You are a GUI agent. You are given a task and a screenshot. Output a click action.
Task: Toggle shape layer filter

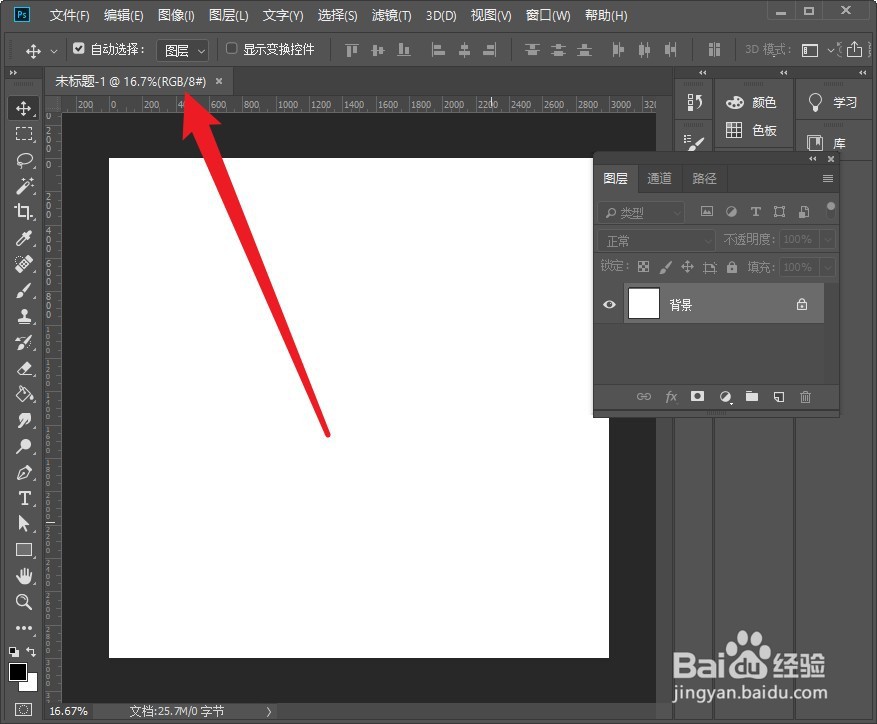pyautogui.click(x=779, y=211)
